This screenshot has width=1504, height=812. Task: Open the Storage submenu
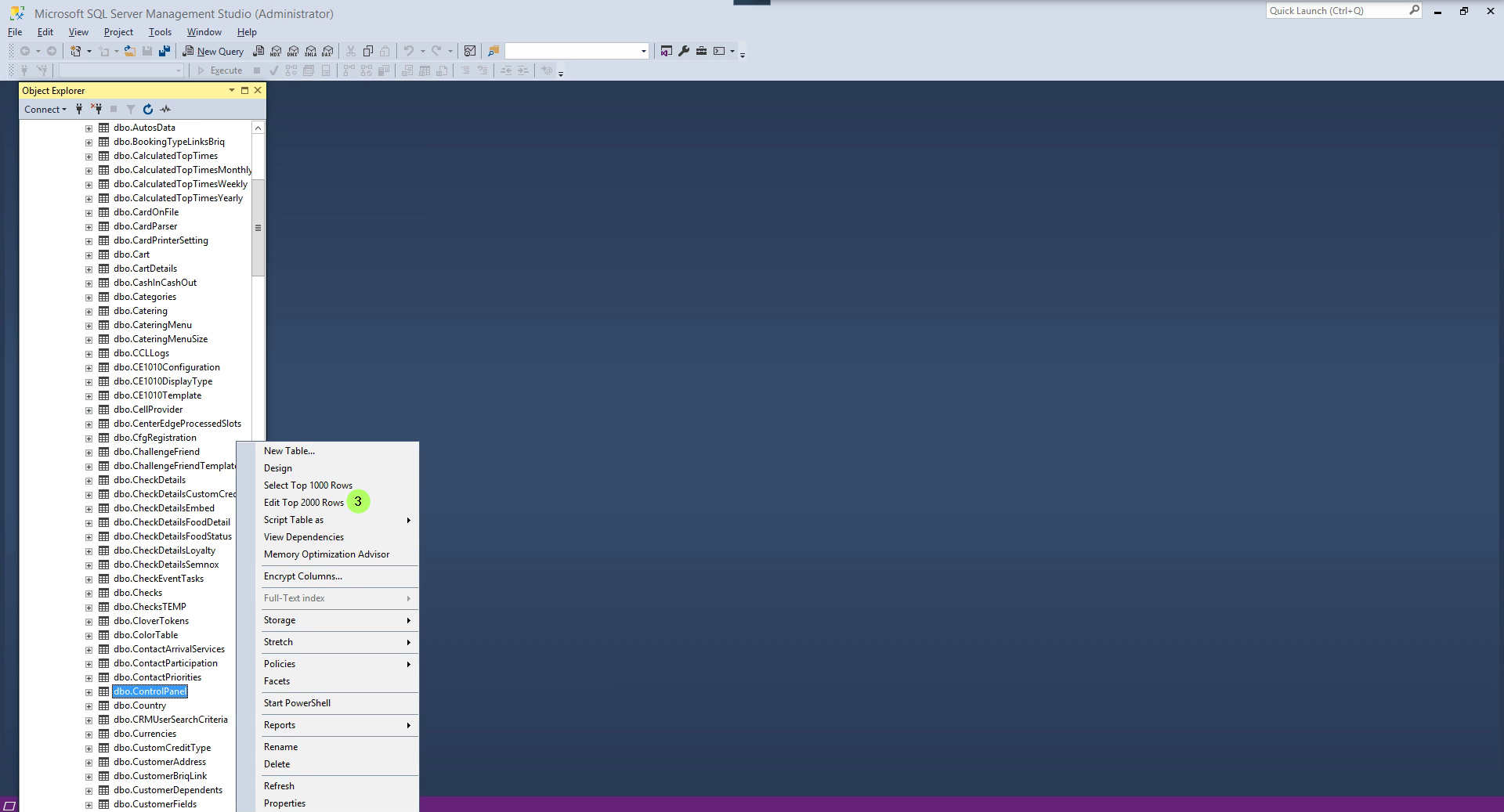[337, 620]
